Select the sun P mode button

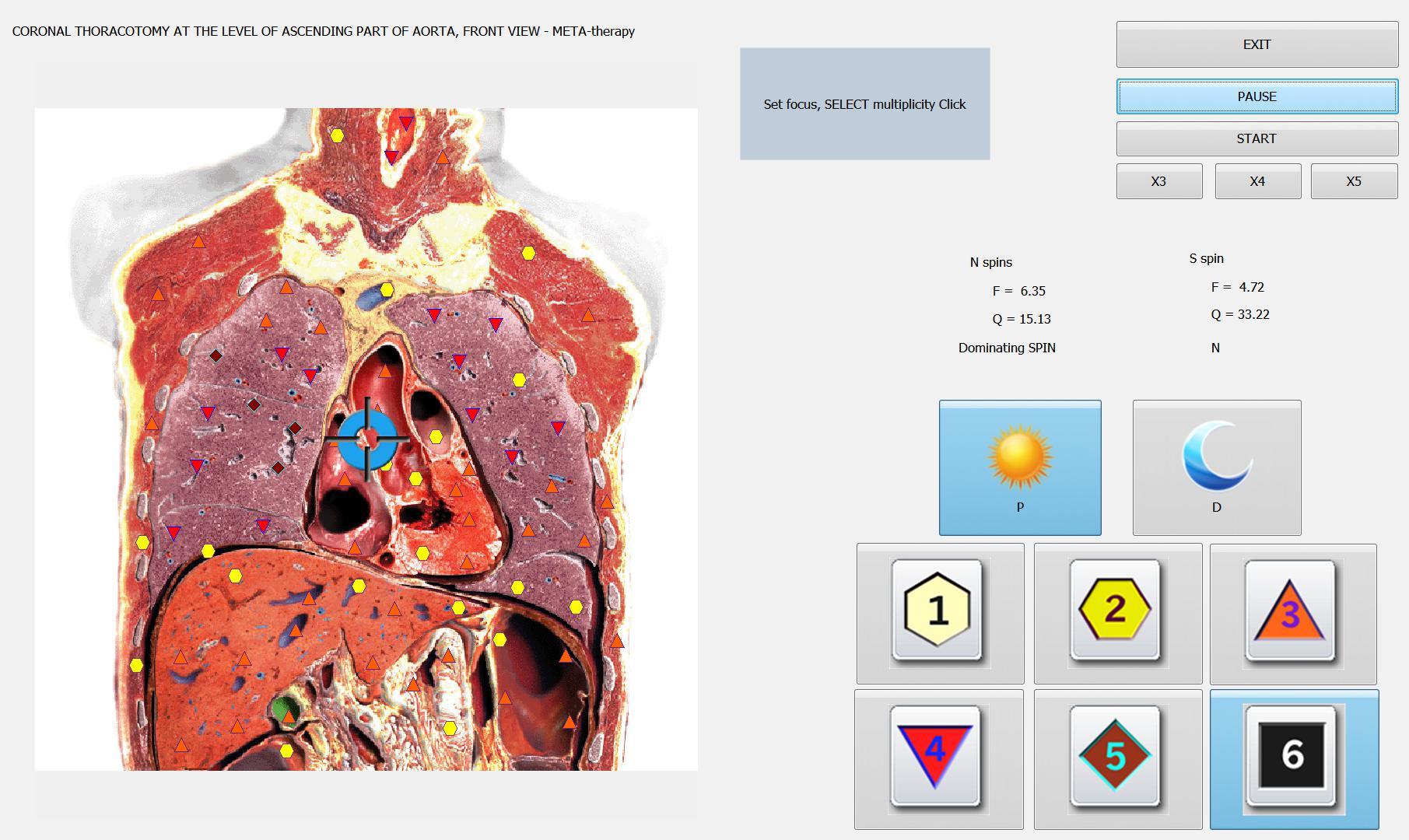click(x=1020, y=467)
